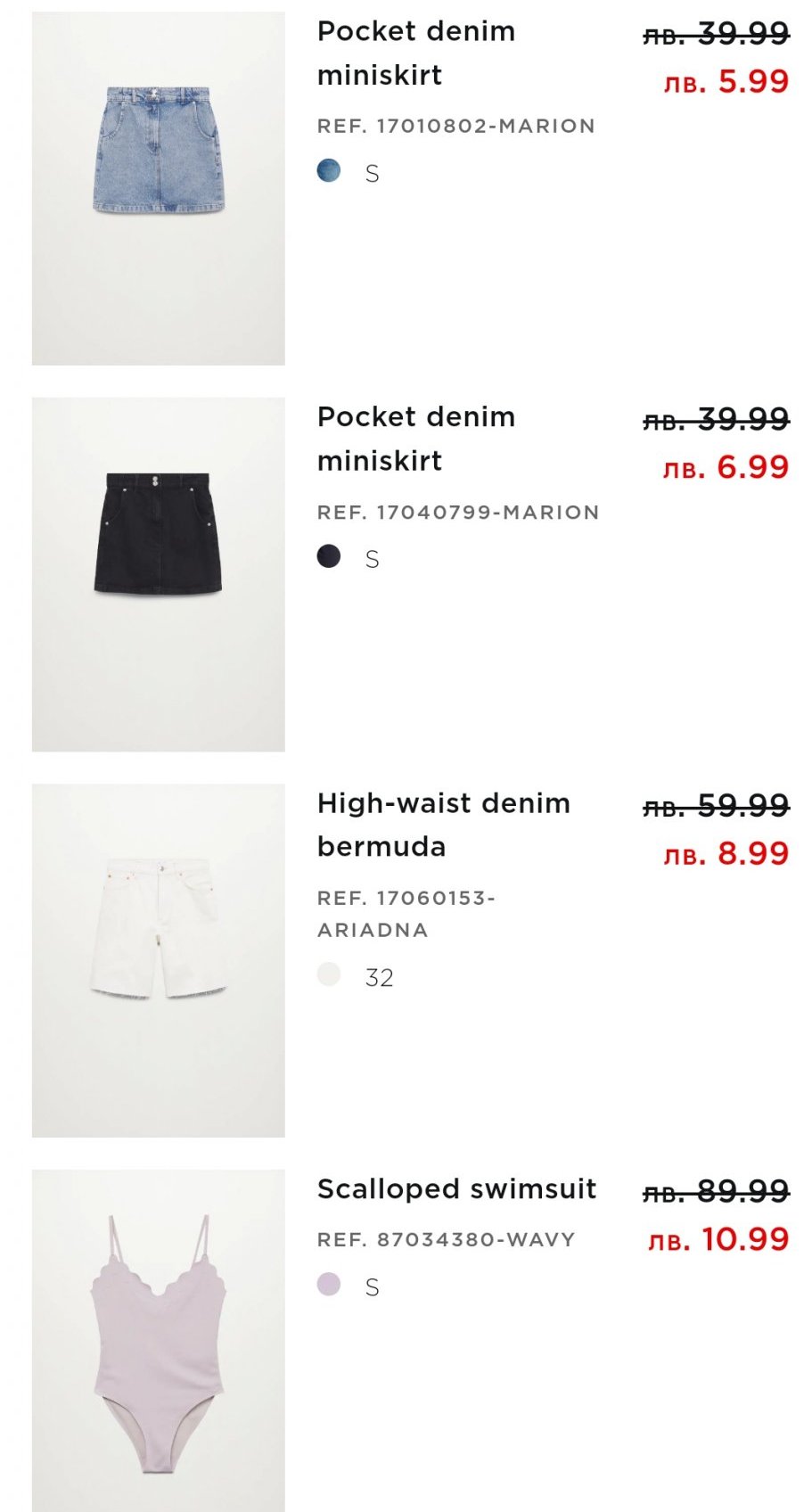
Task: Open the white denim bermuda product image
Action: 159,960
